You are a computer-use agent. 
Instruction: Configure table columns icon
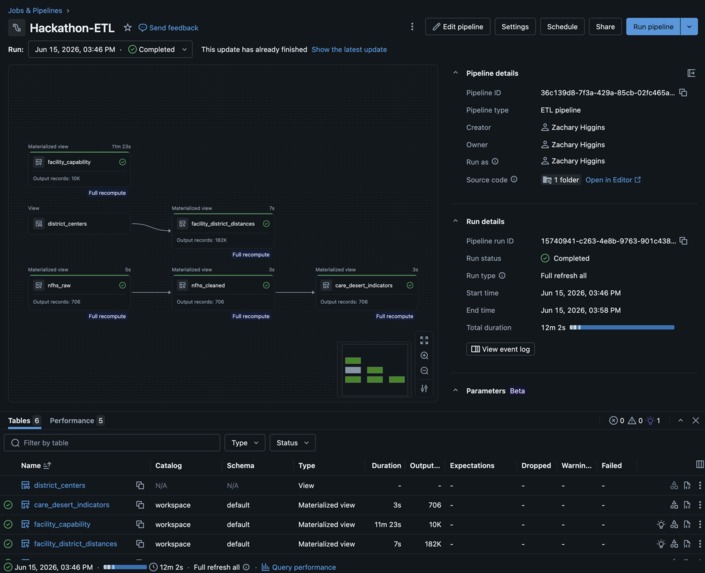tap(700, 464)
